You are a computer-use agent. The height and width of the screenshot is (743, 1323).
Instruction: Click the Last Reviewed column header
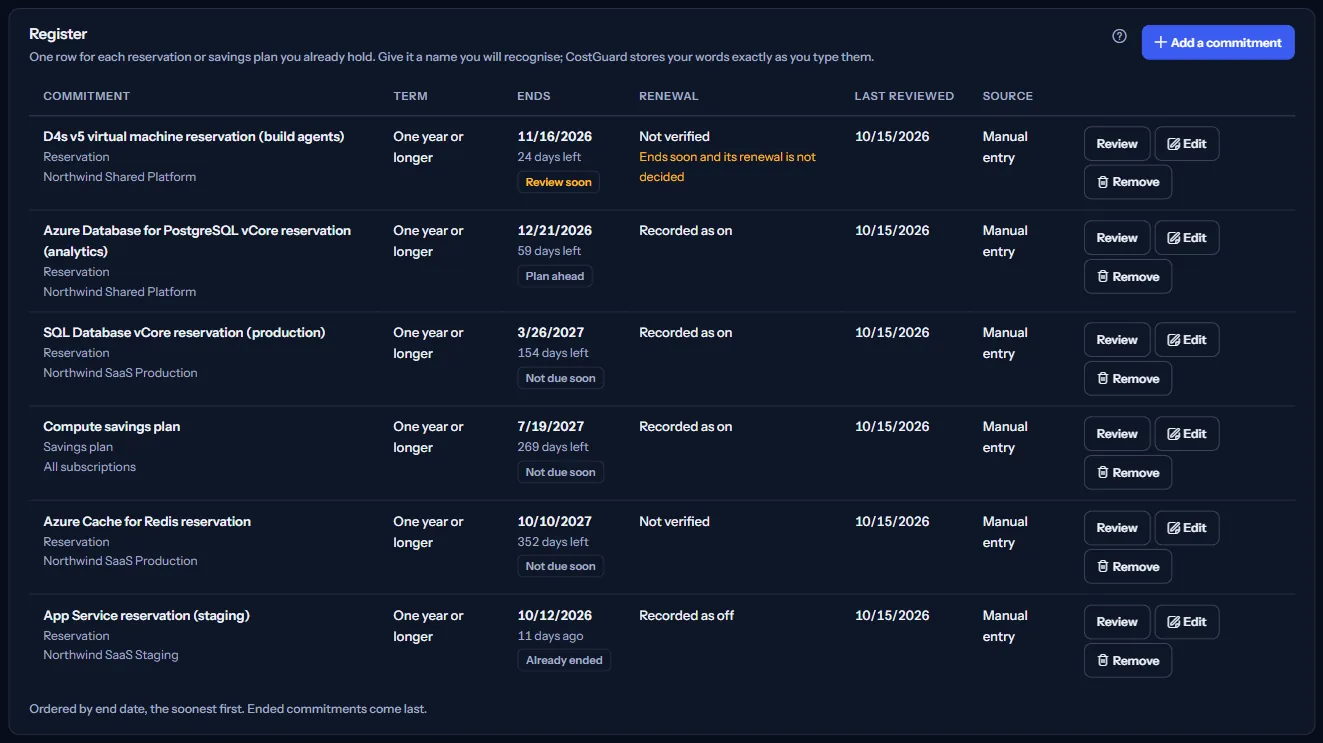pyautogui.click(x=904, y=96)
